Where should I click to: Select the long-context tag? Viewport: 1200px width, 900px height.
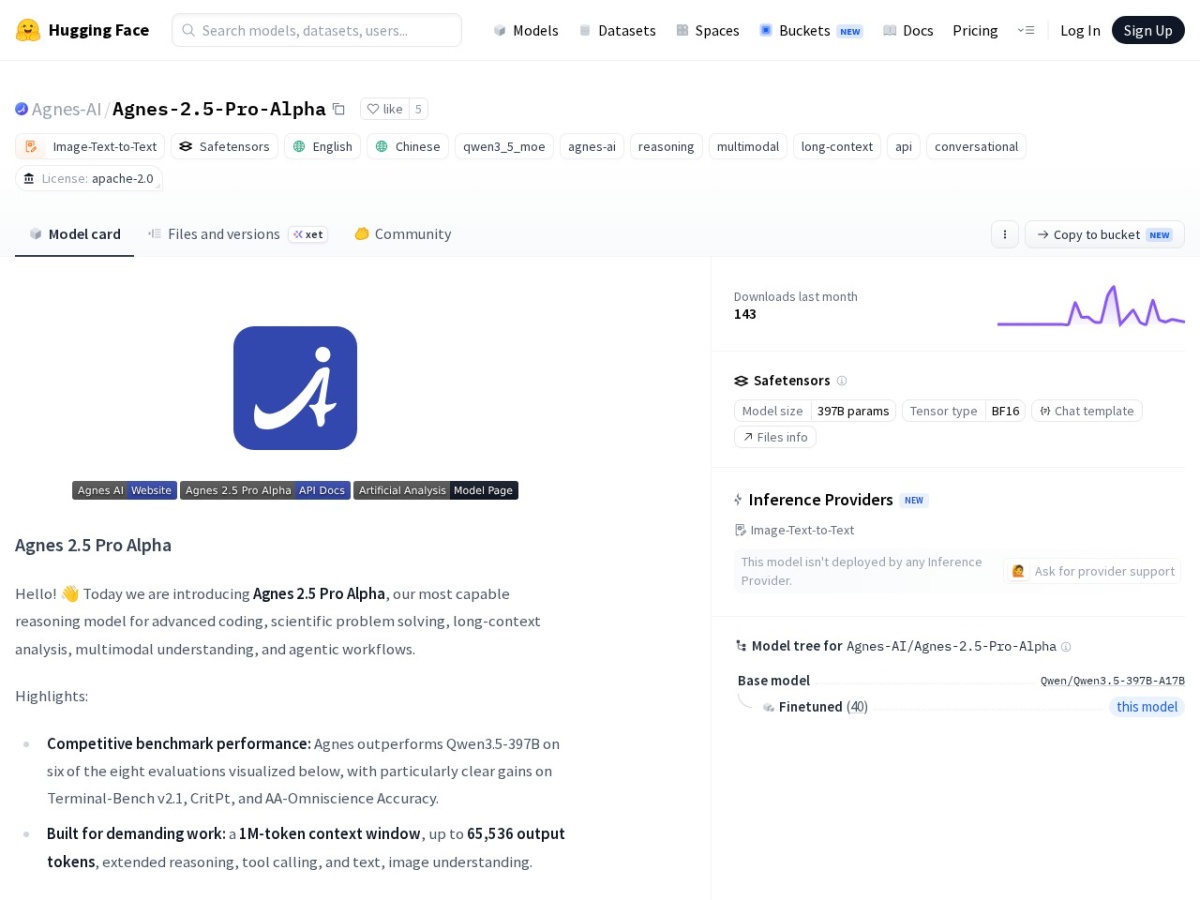(x=837, y=147)
